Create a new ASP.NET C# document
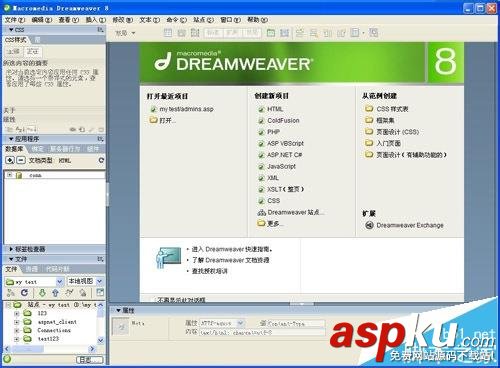This screenshot has height=368, width=500. [280, 155]
